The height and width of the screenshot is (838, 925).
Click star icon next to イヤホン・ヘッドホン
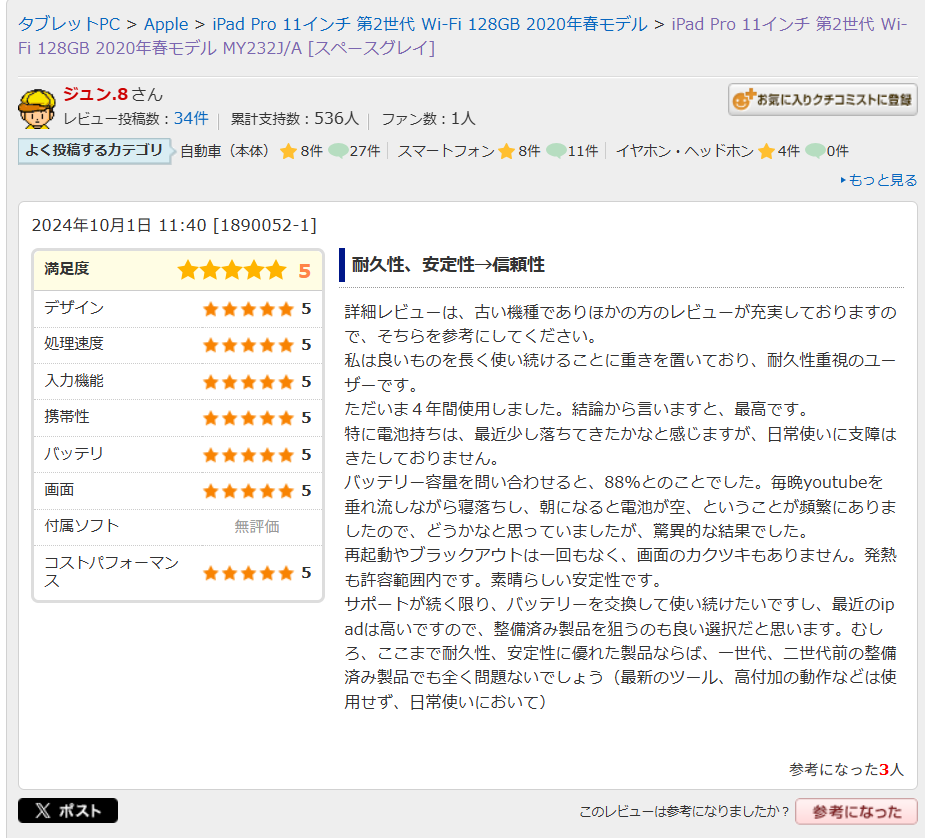point(766,152)
